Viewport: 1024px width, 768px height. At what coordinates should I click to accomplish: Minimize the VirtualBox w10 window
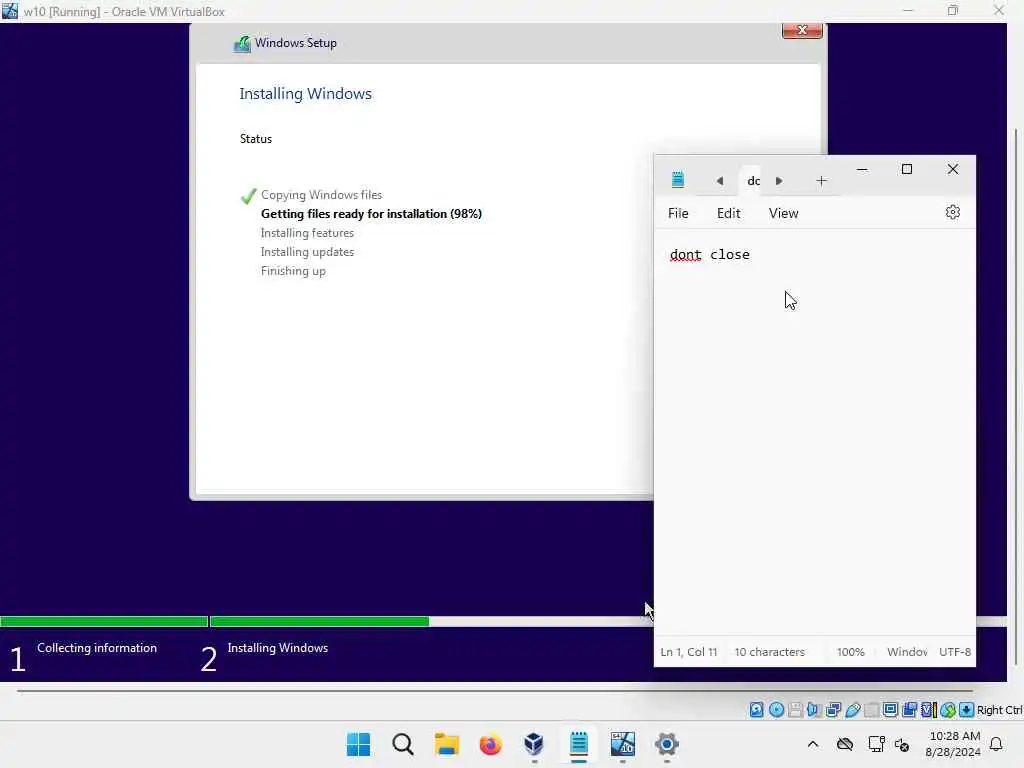908,10
